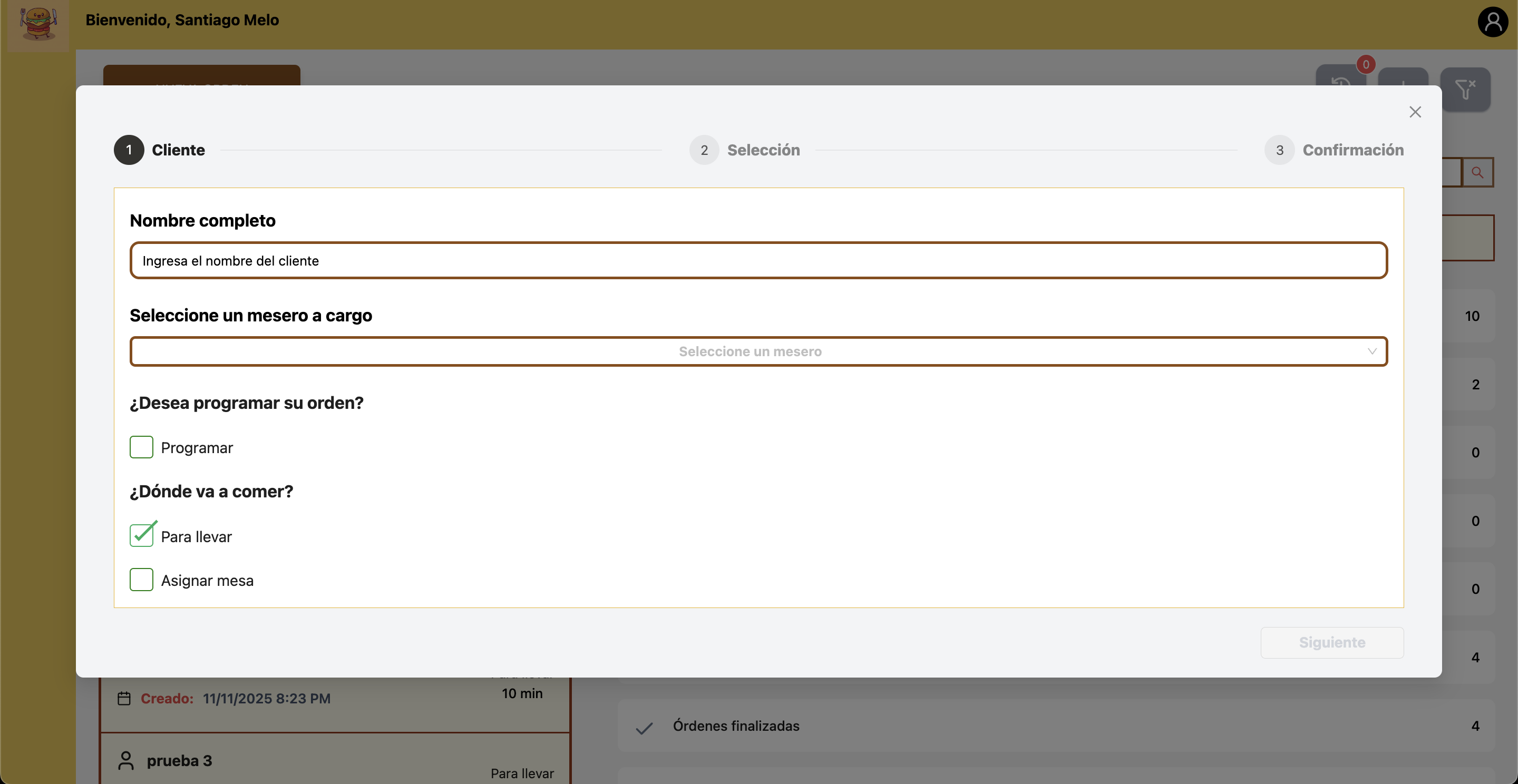Open the order history icon with badge
This screenshot has height=784, width=1518.
[1340, 80]
